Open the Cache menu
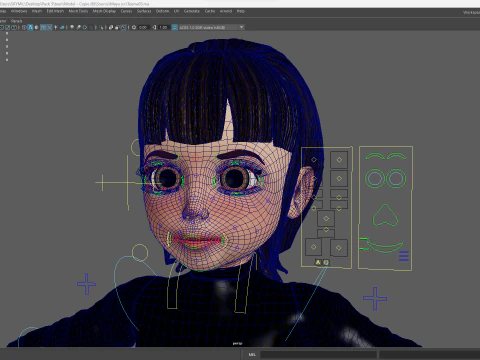 210,11
